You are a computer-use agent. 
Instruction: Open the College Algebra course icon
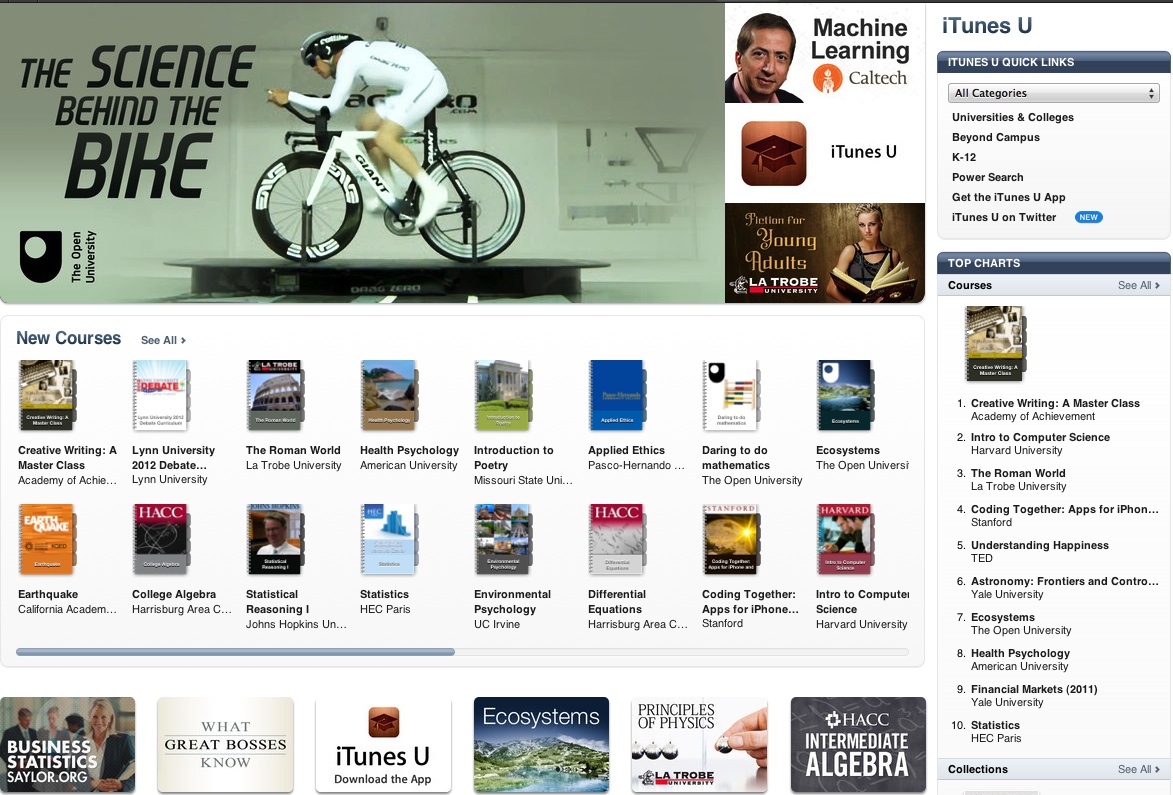pyautogui.click(x=160, y=539)
